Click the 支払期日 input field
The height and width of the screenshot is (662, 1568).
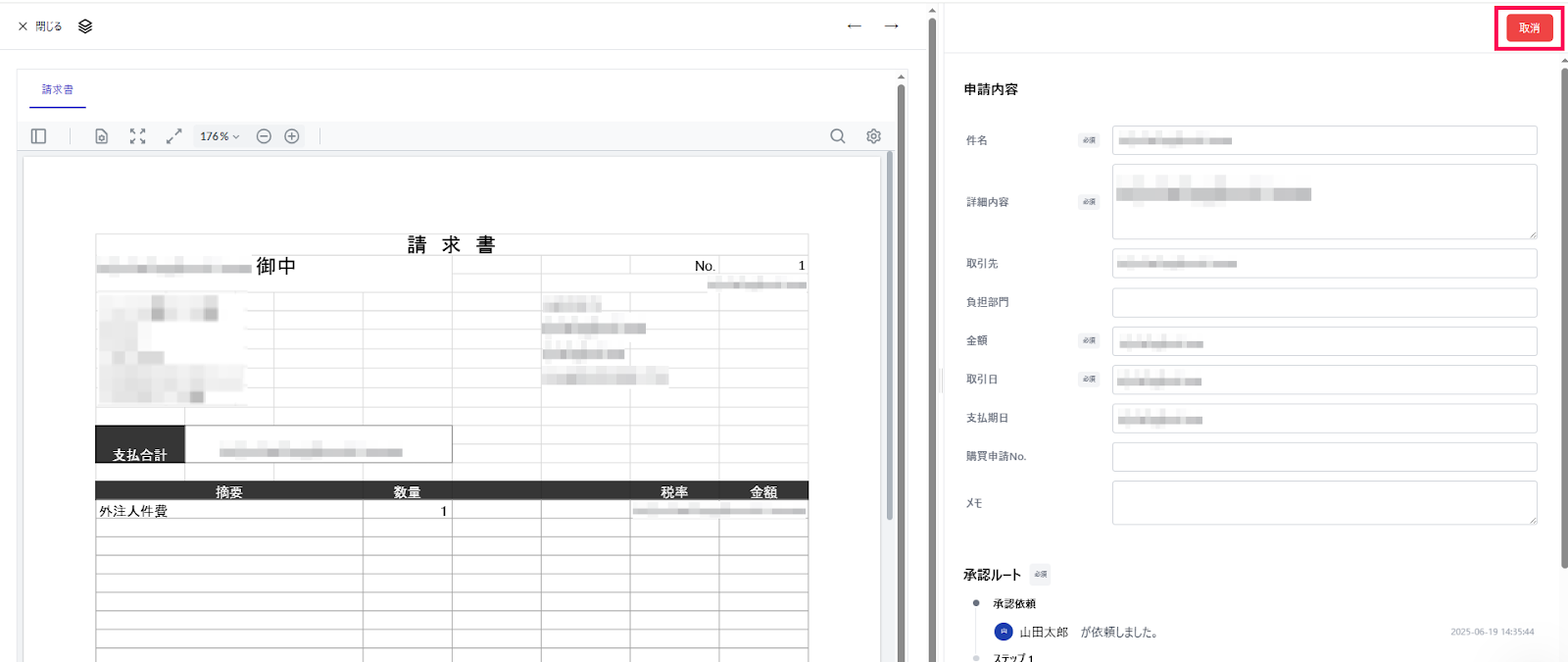tap(1324, 418)
